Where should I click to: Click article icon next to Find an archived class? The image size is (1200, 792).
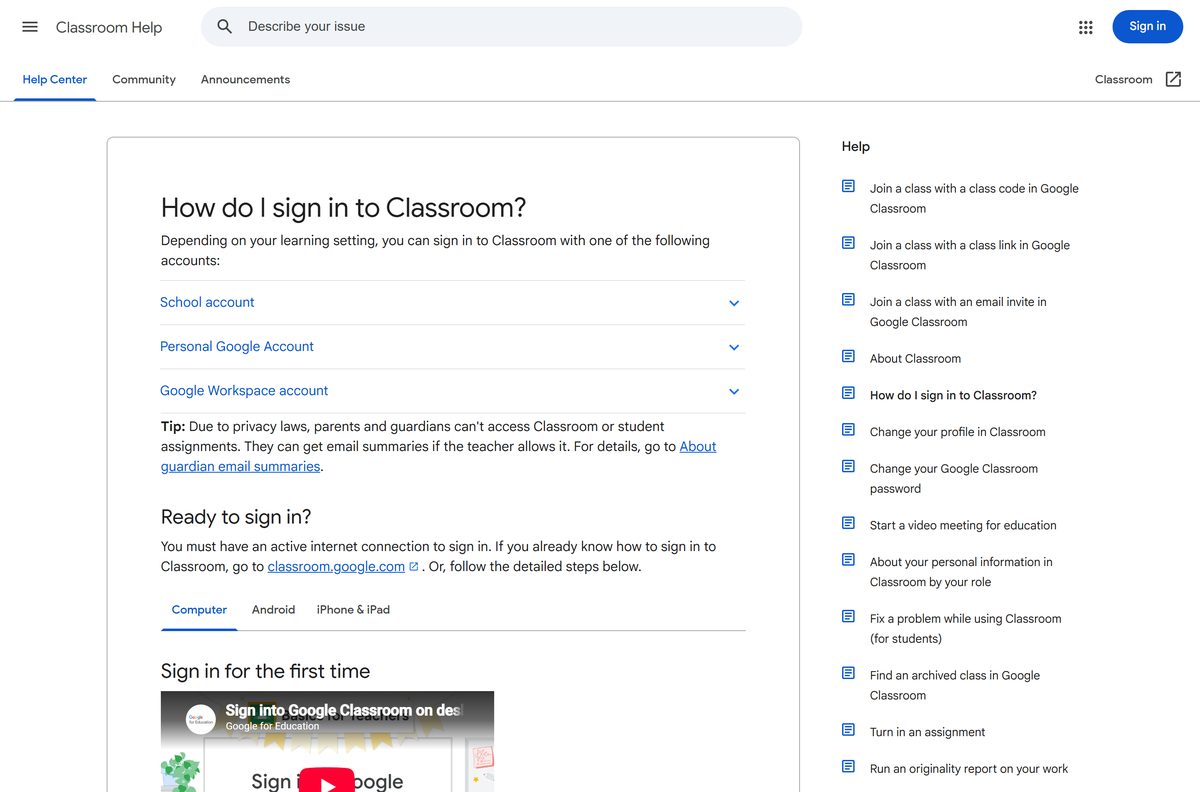click(x=849, y=673)
